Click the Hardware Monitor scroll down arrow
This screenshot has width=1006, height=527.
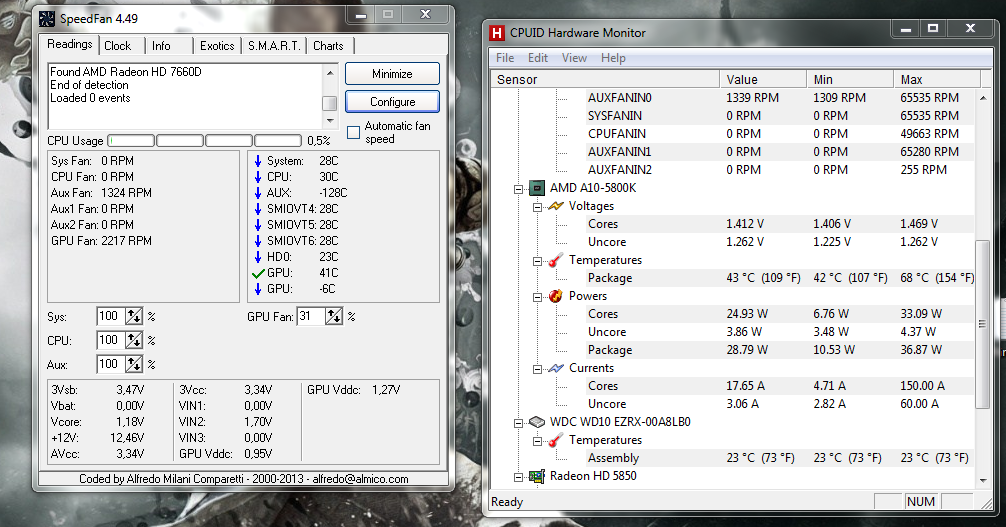coord(983,480)
